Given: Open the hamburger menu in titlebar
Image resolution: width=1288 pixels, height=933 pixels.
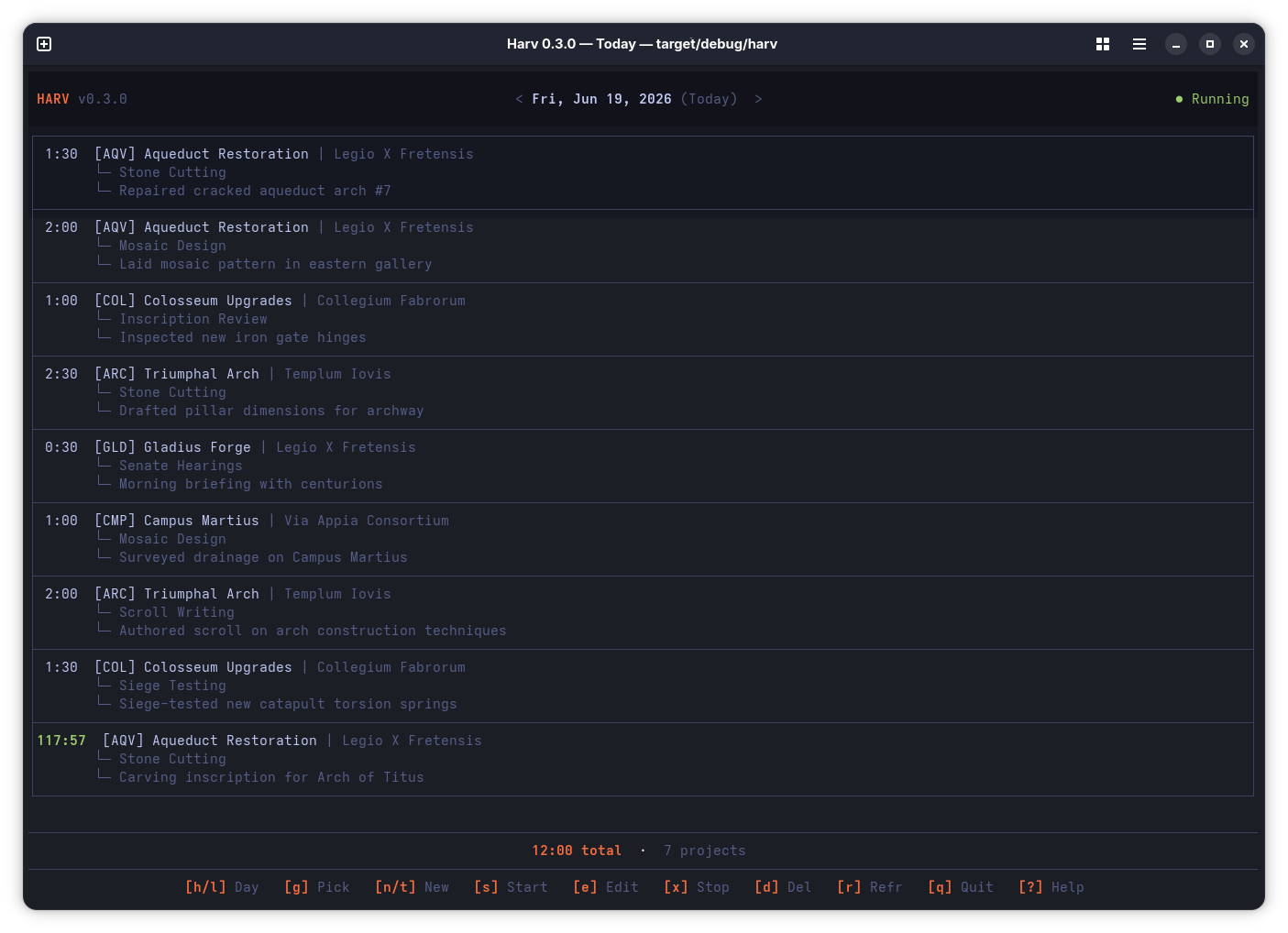Looking at the screenshot, I should (x=1139, y=44).
